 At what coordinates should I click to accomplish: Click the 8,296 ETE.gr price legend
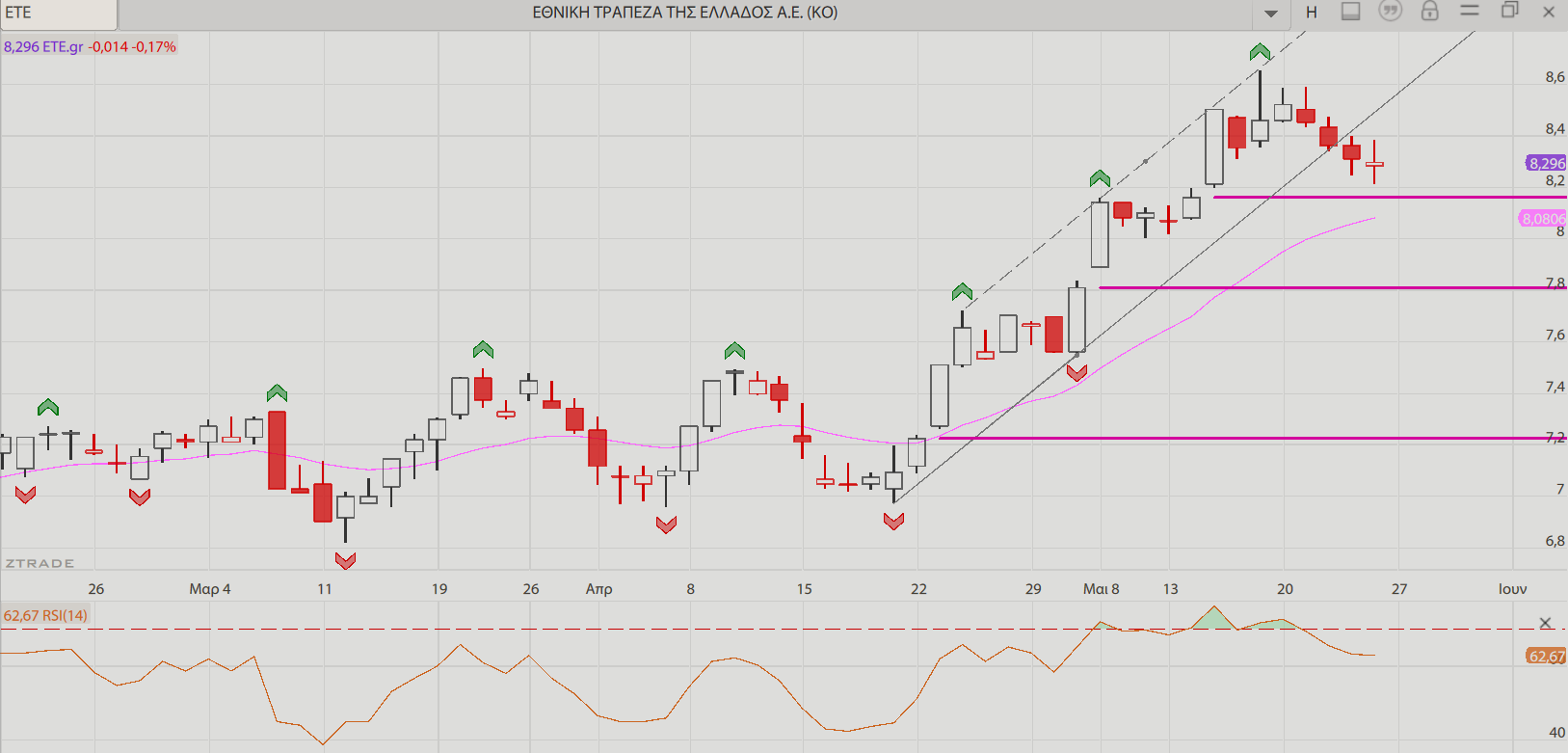[43, 46]
